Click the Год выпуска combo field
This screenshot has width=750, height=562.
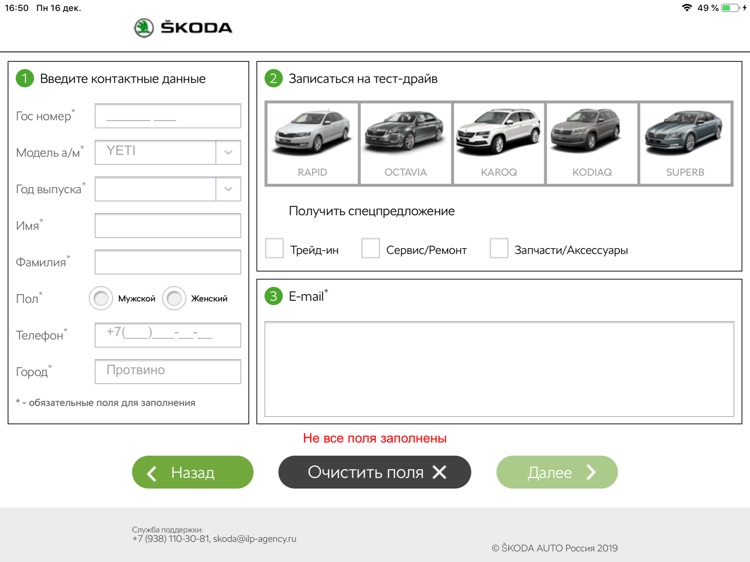coord(168,189)
